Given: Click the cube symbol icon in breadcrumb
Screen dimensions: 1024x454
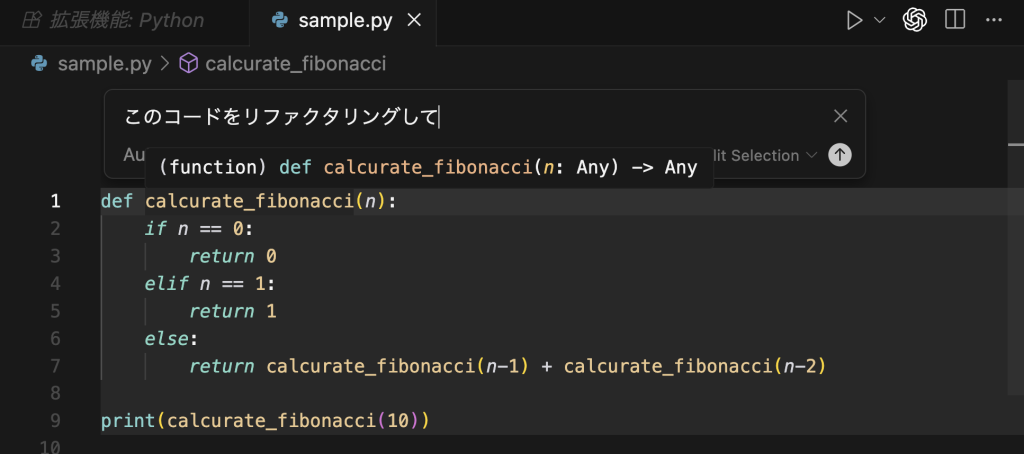Looking at the screenshot, I should (188, 64).
